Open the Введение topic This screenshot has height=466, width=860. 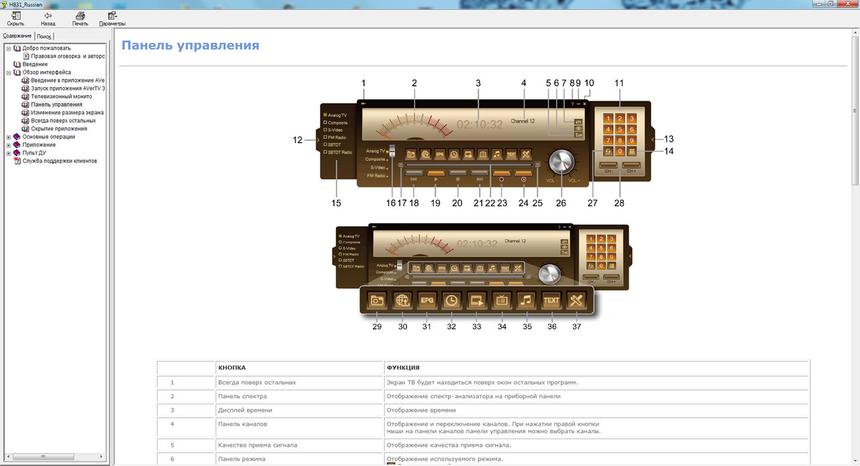click(x=35, y=64)
